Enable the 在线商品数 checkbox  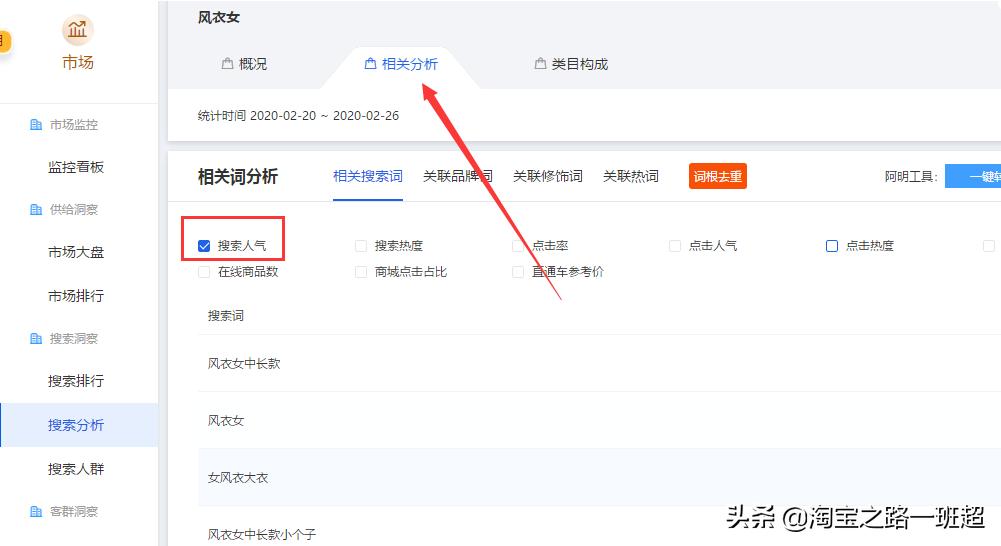click(x=204, y=272)
